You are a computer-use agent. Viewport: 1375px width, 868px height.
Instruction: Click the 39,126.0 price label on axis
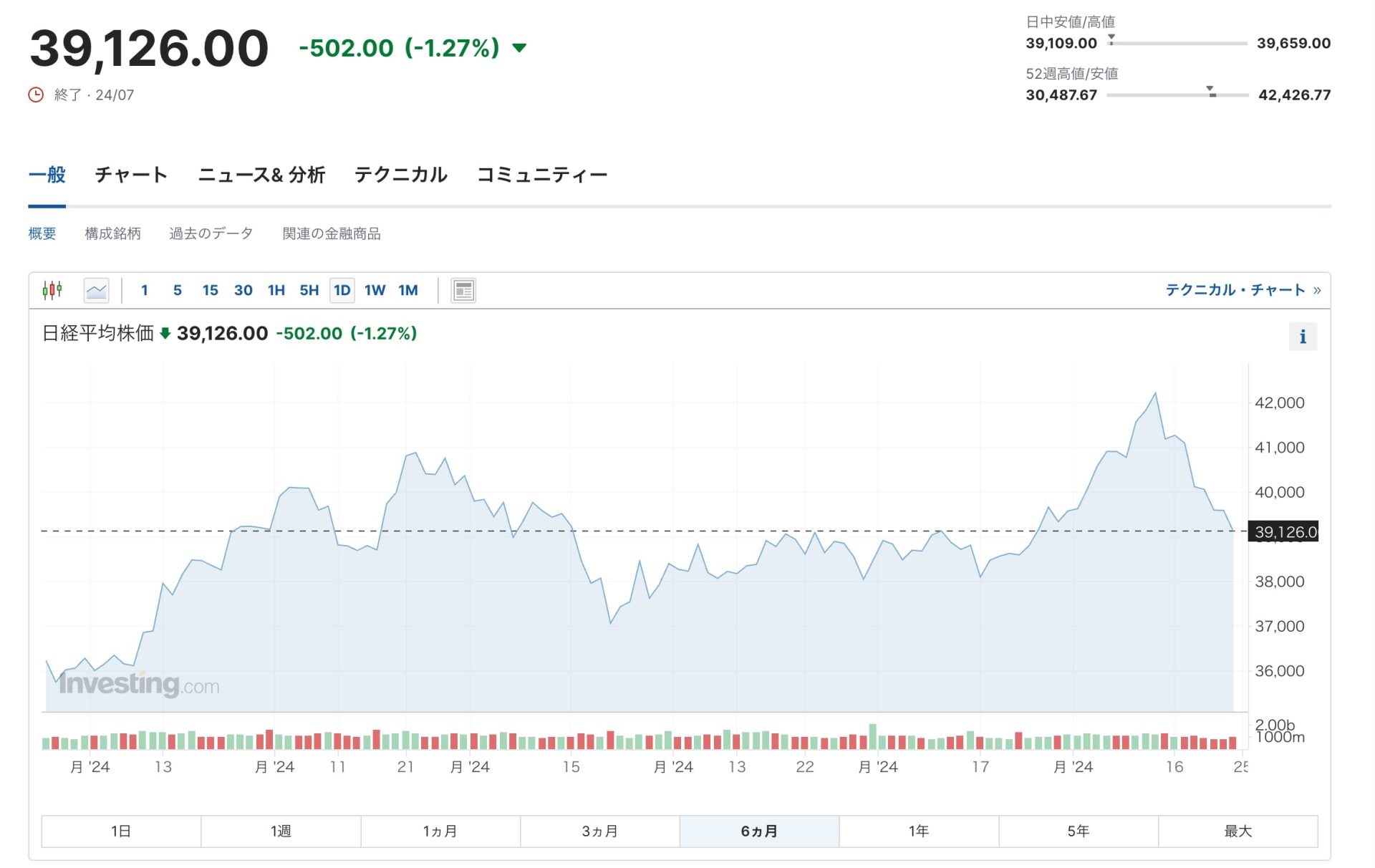[x=1285, y=531]
